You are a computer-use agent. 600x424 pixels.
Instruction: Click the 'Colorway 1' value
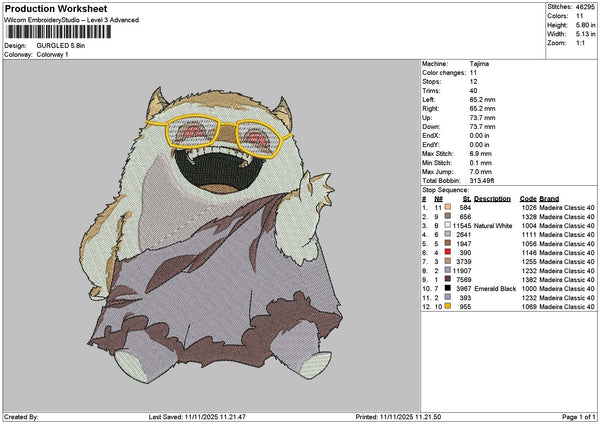click(x=52, y=55)
